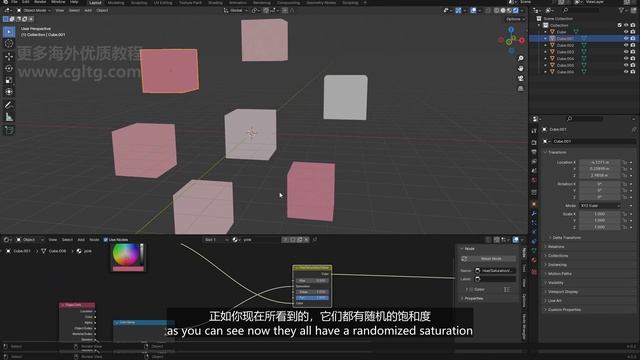The width and height of the screenshot is (640, 360).
Task: Open the Output properties tab icon
Action: pos(534,152)
